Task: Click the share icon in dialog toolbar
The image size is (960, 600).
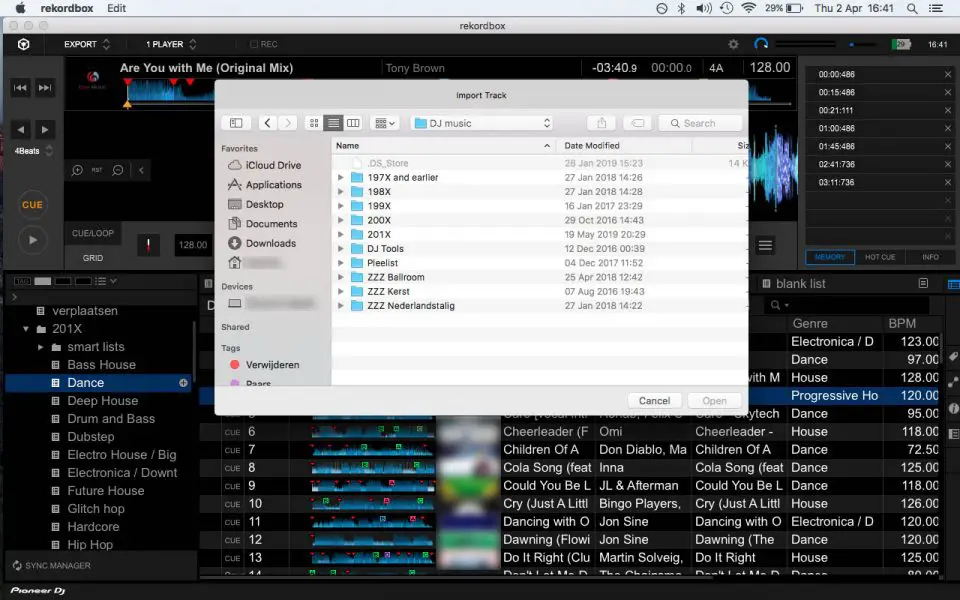Action: tap(601, 123)
